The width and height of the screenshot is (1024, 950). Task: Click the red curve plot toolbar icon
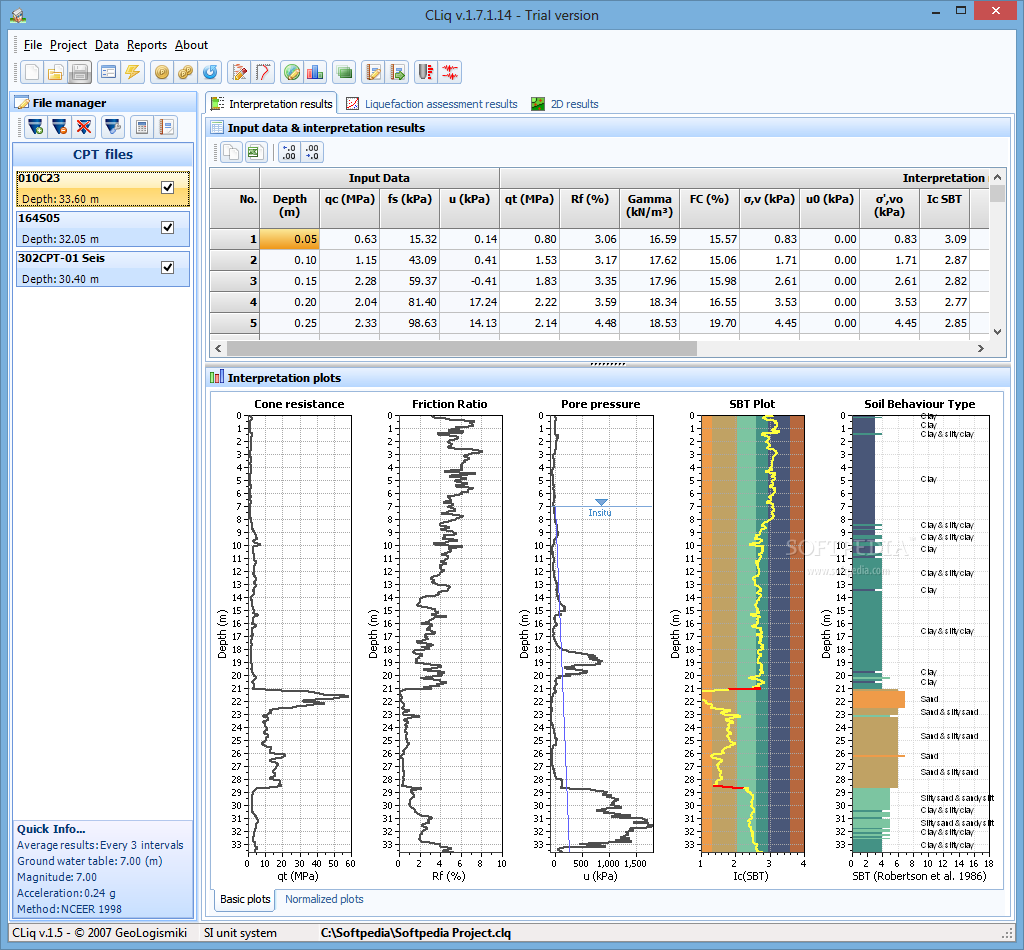click(264, 72)
